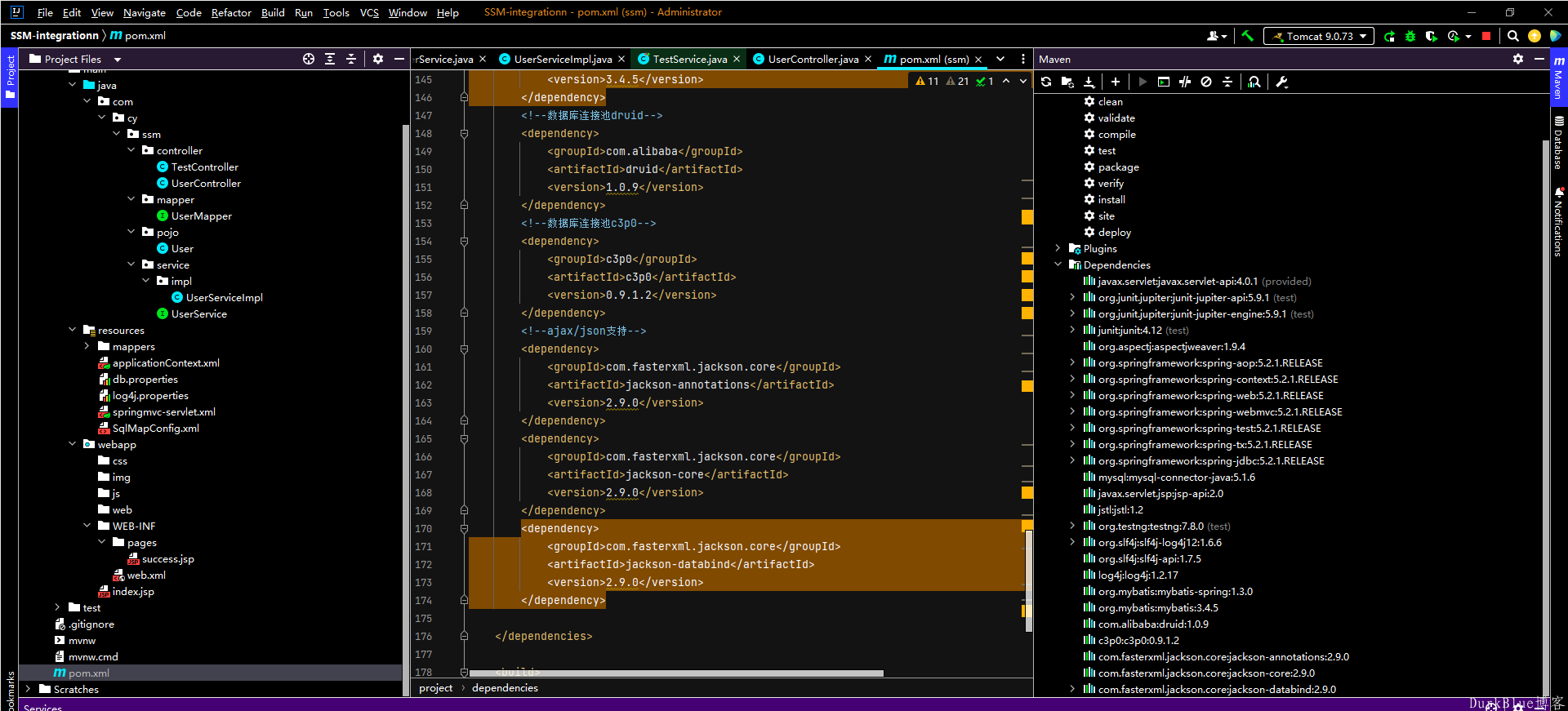Click Collapse All icon in Maven toolbar
Image resolution: width=1568 pixels, height=711 pixels.
pyautogui.click(x=1227, y=82)
